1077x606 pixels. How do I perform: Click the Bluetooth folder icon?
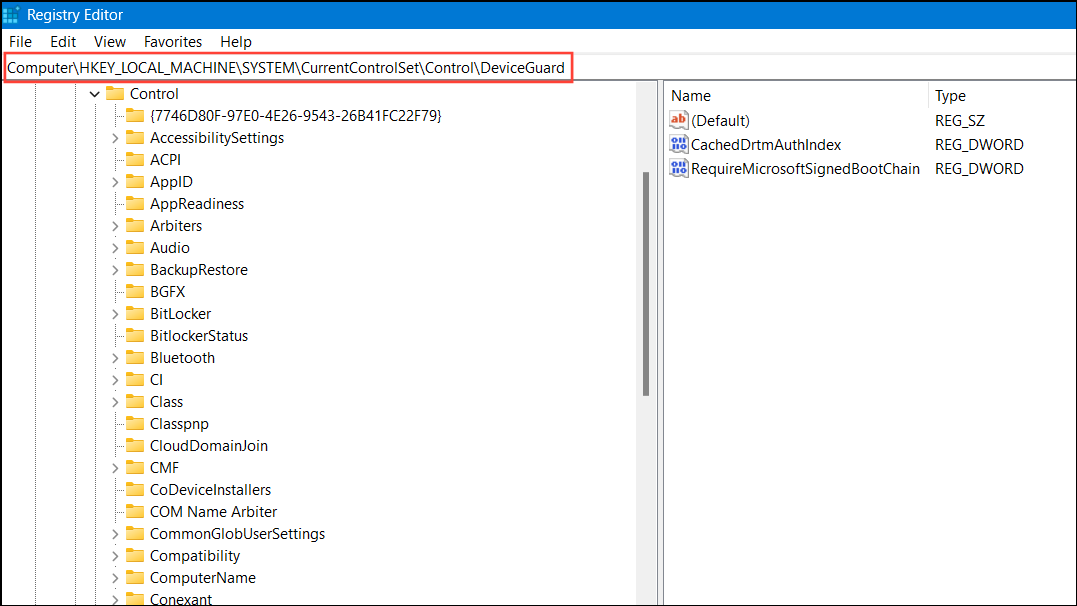[x=135, y=357]
